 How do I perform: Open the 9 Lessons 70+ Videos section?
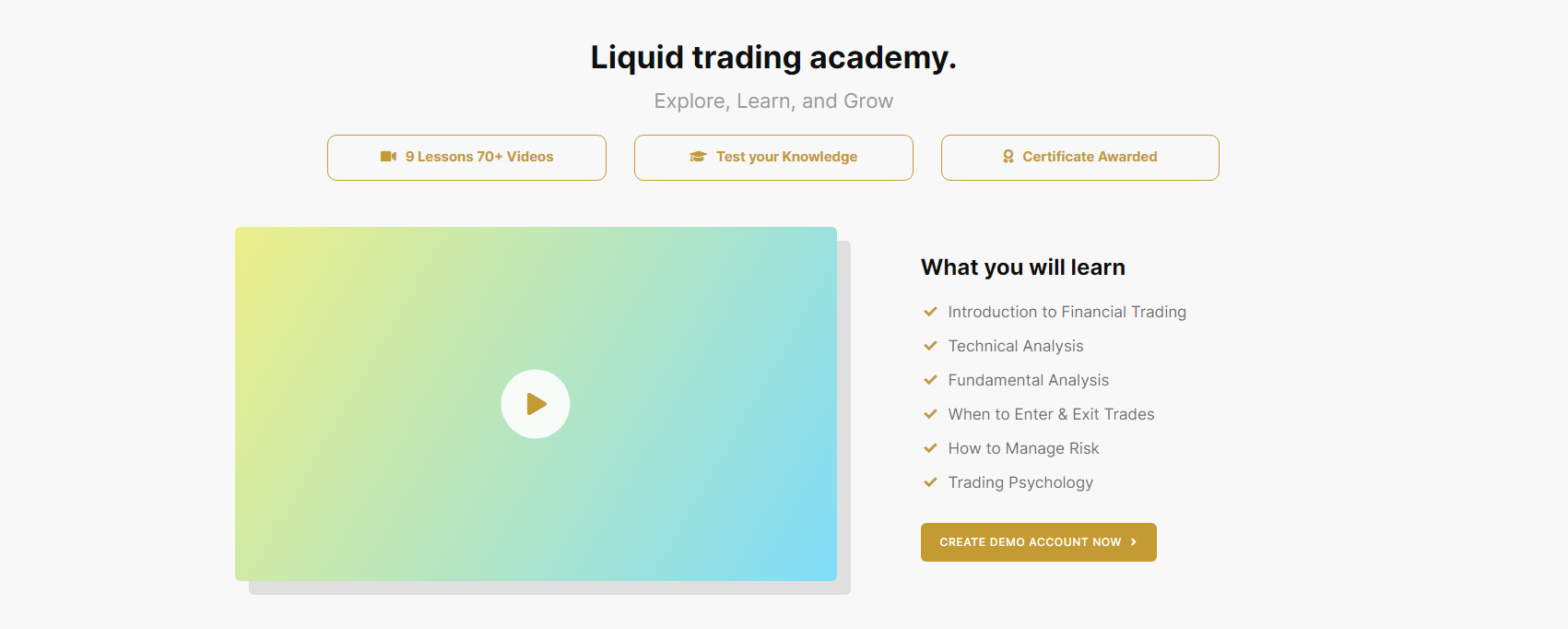click(x=466, y=157)
